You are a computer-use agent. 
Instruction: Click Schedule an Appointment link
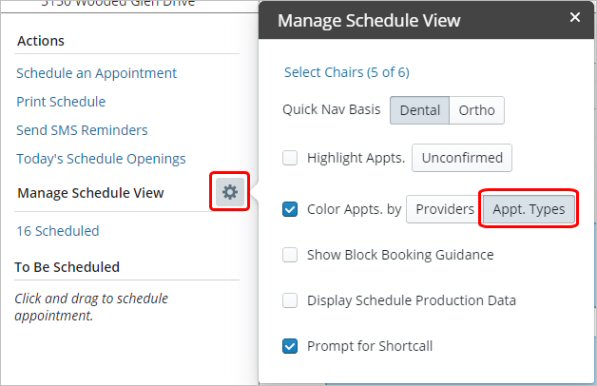[96, 73]
